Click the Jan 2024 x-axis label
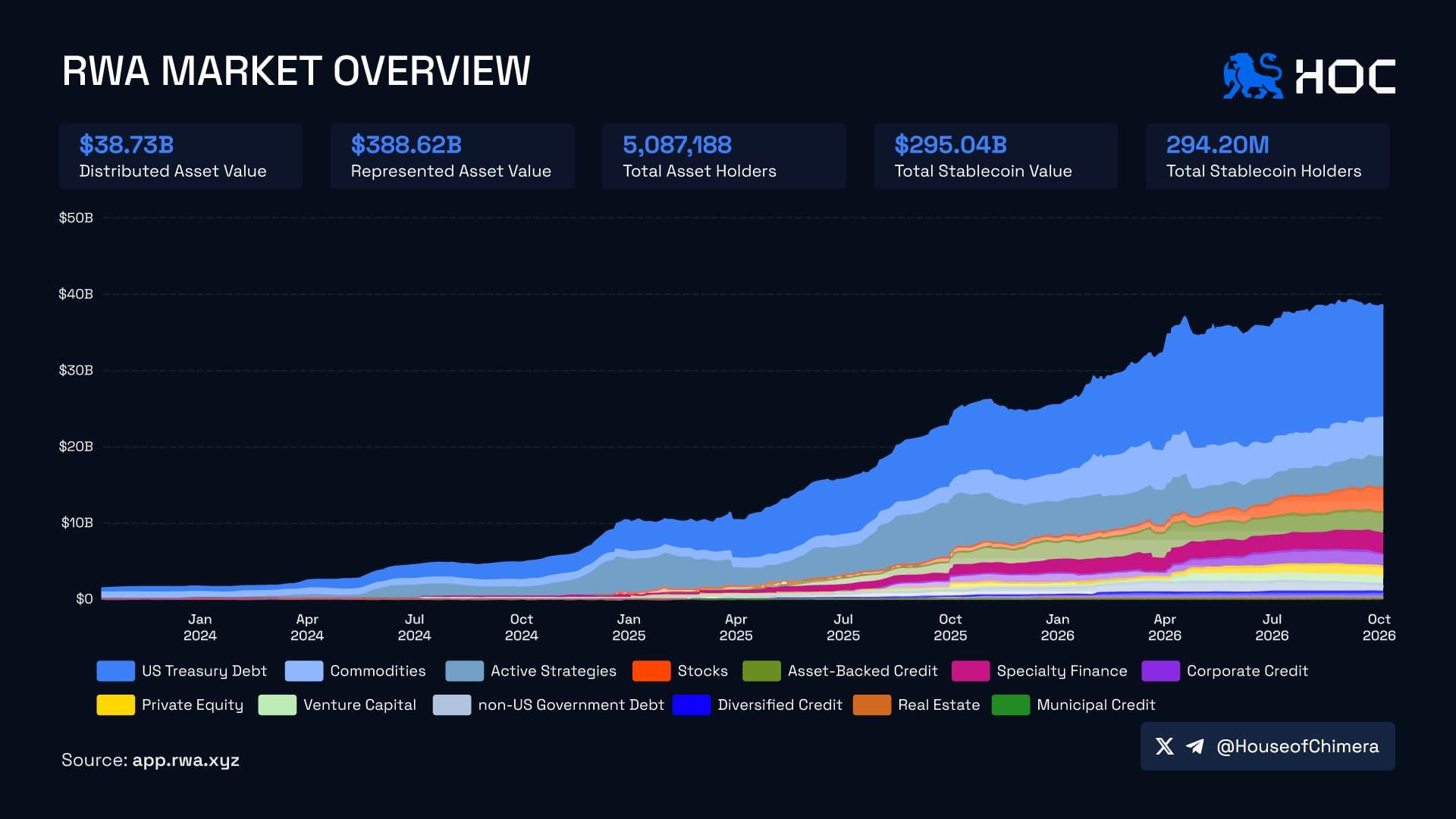 [x=200, y=628]
